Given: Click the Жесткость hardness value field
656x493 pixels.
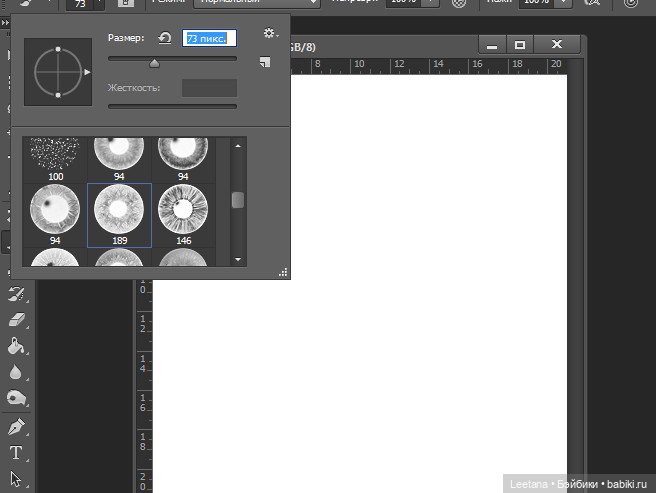Looking at the screenshot, I should 209,88.
